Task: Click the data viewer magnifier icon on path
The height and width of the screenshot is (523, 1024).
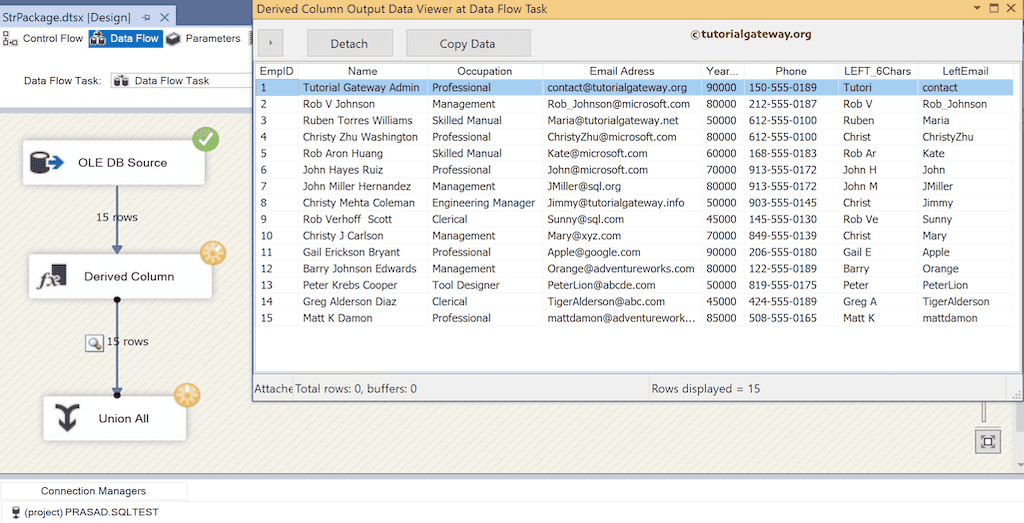Action: tap(95, 343)
